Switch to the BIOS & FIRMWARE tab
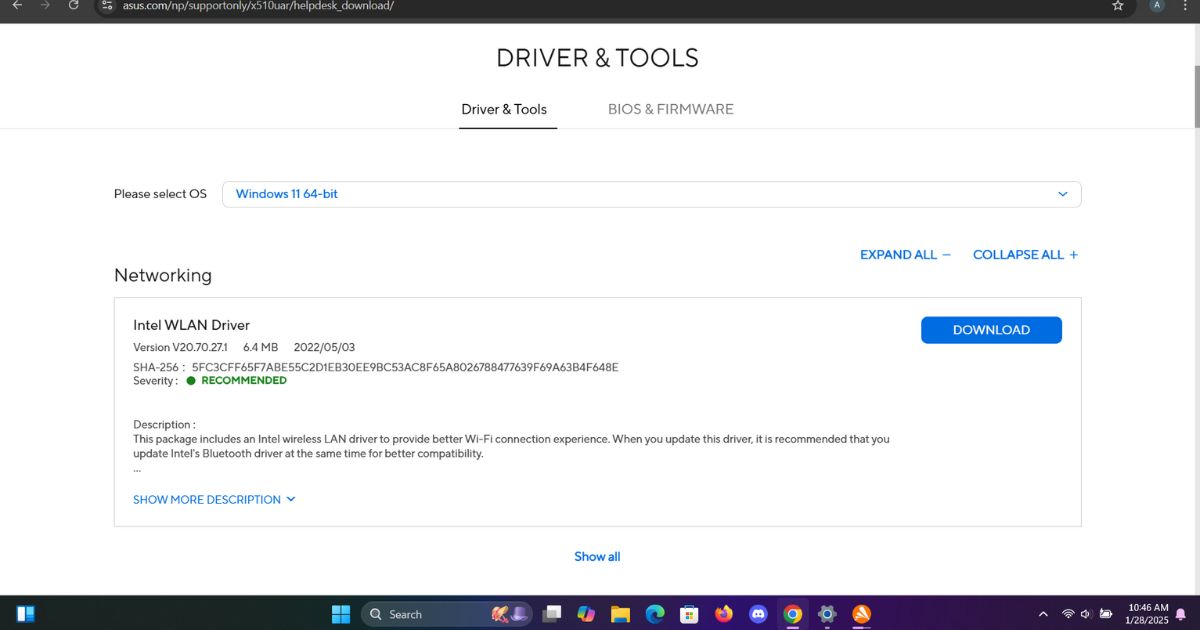The height and width of the screenshot is (630, 1200). tap(670, 109)
